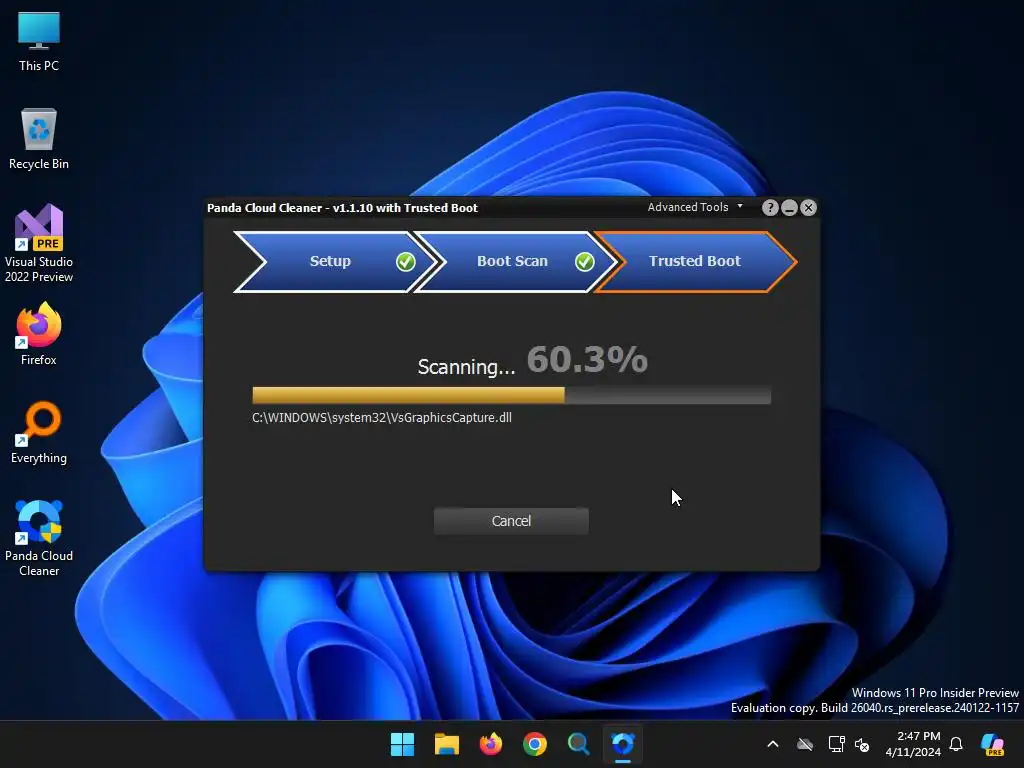Screen dimensions: 1024x768
Task: Open the clock and date flyout
Action: 913,744
